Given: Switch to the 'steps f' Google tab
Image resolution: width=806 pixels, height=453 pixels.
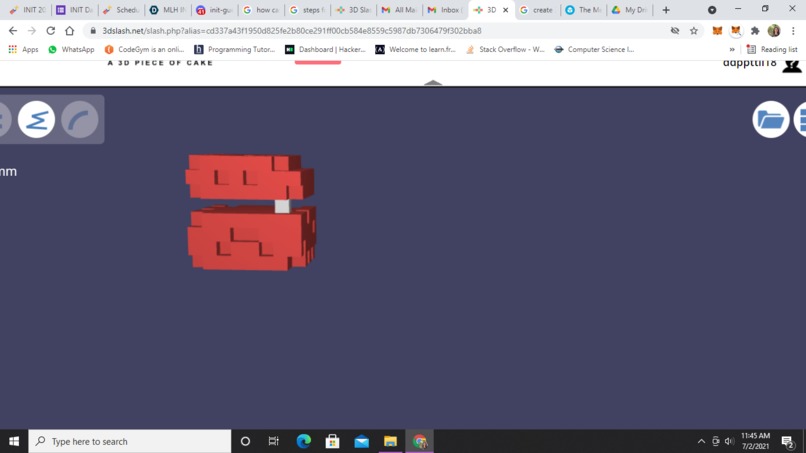Looking at the screenshot, I should coord(307,10).
